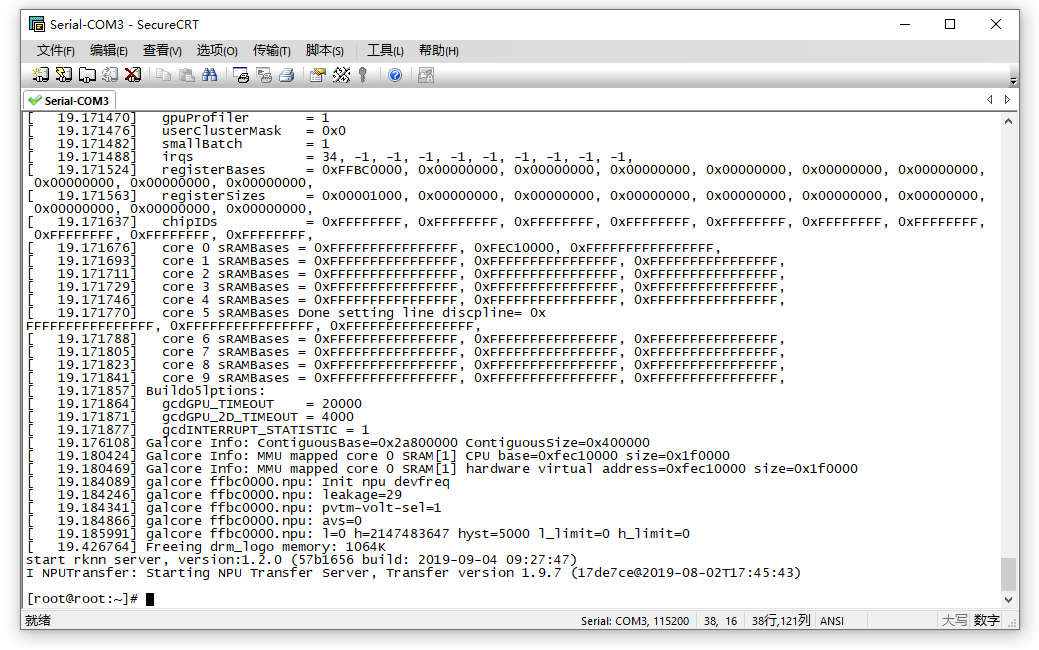Click the greyed Reconnect toolbar icon
Viewport: 1039px width, 650px height.
[x=110, y=75]
